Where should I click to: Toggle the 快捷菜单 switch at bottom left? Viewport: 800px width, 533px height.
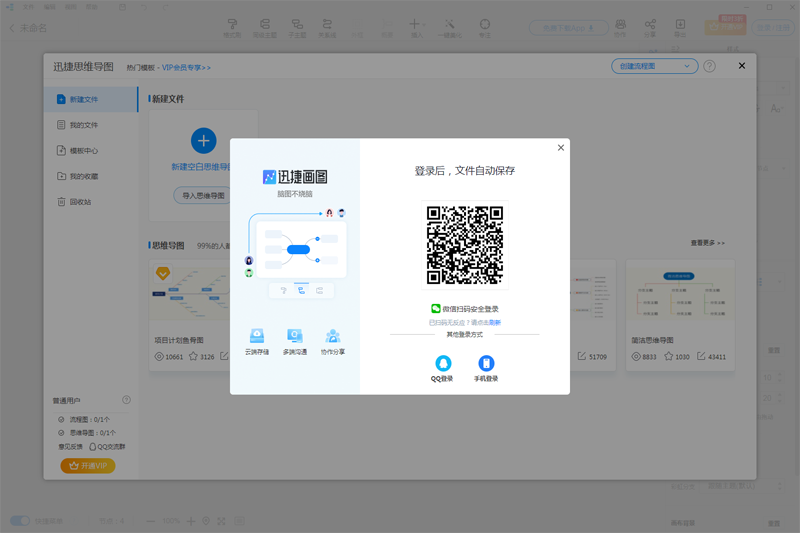(20, 521)
